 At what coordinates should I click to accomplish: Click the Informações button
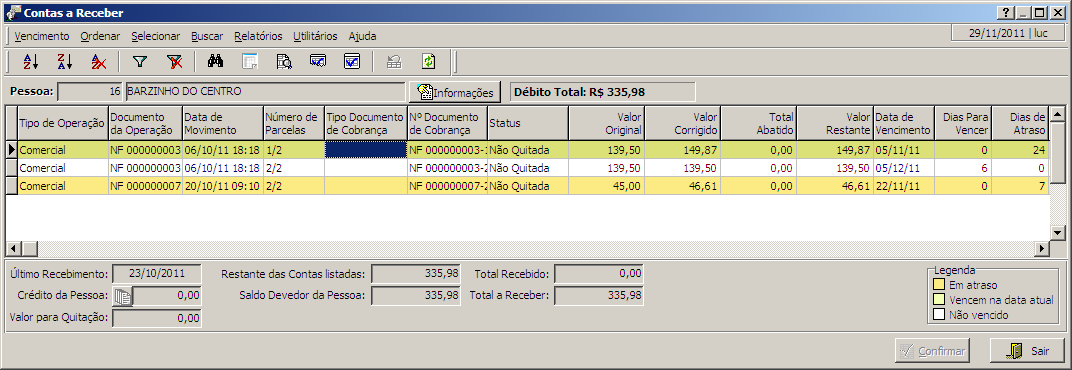[x=455, y=92]
